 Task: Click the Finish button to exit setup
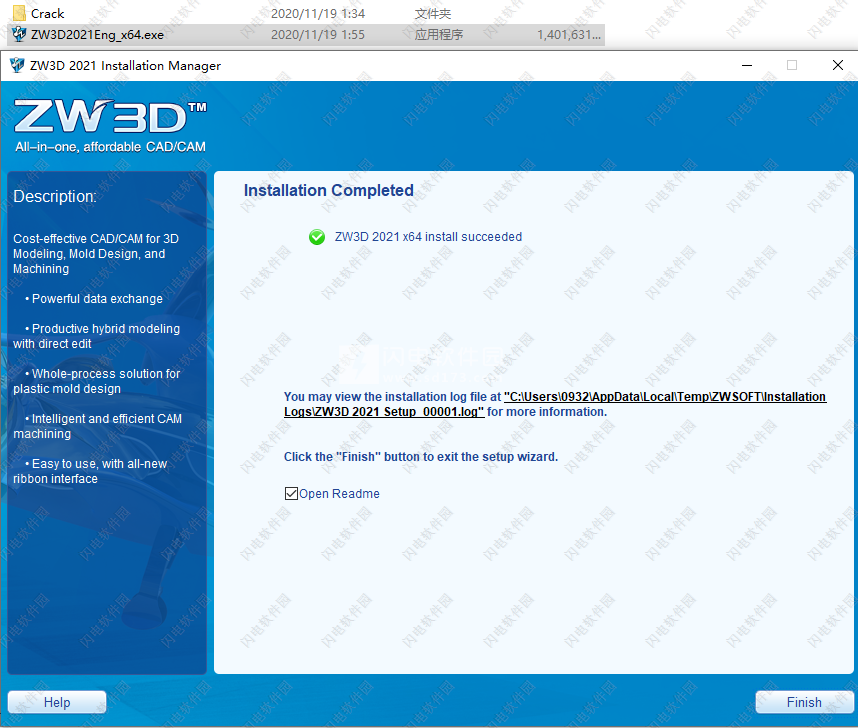[x=804, y=702]
